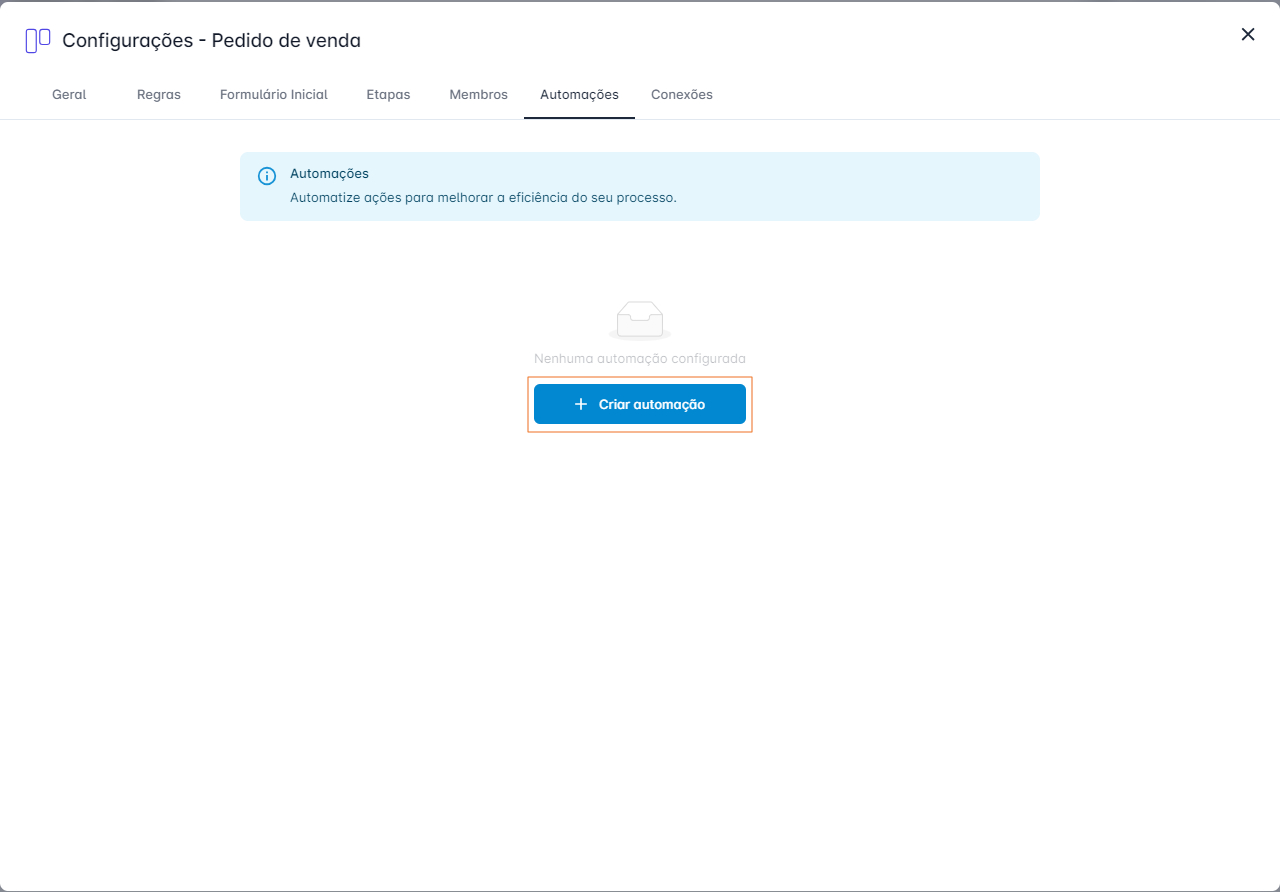This screenshot has width=1280, height=892.
Task: Click the board icon beside Configurações title
Action: point(38,41)
